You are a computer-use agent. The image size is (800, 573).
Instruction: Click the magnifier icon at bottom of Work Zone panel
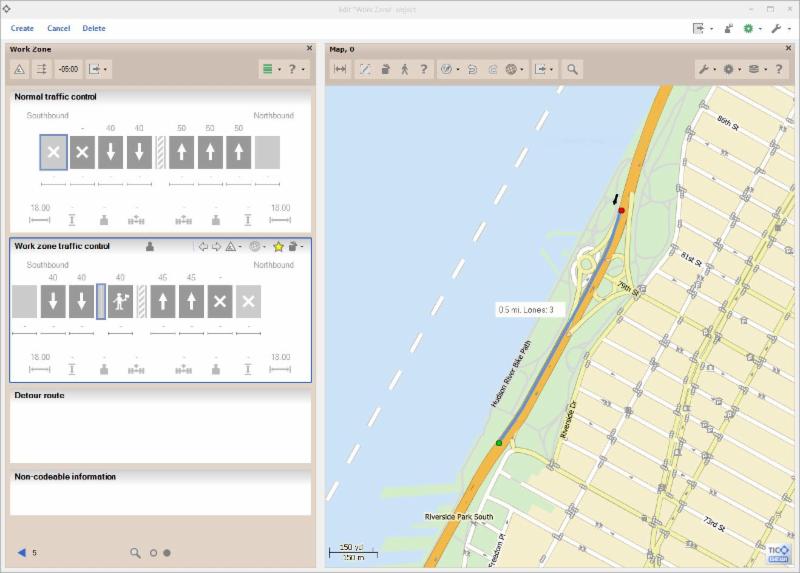click(x=135, y=552)
